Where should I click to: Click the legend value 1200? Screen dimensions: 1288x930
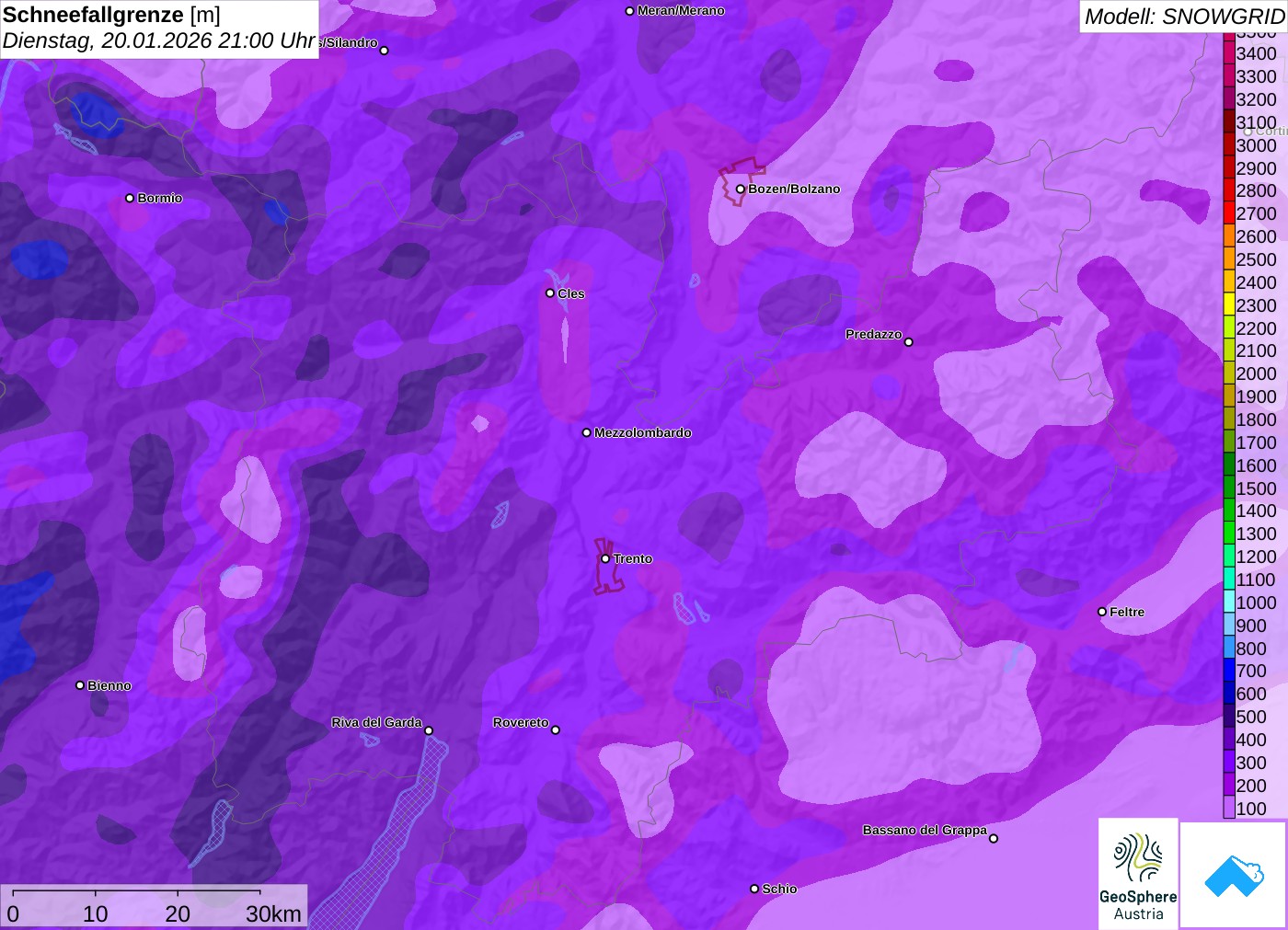[x=1256, y=557]
